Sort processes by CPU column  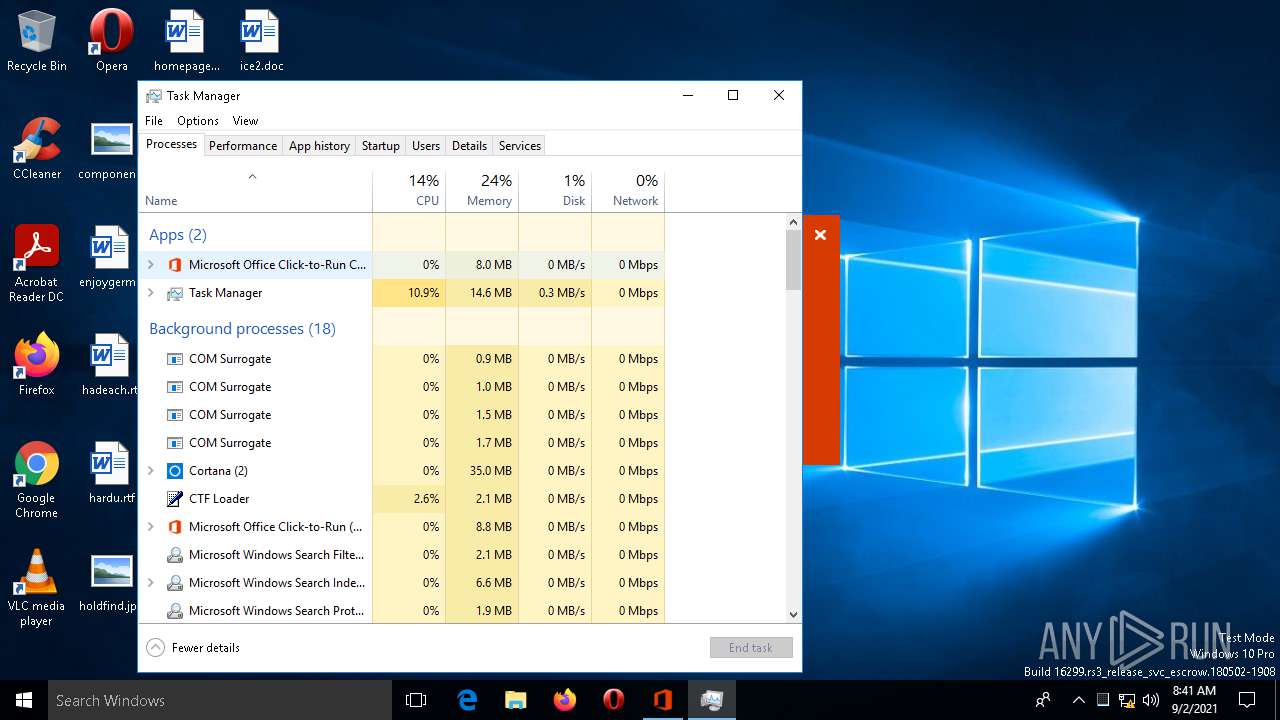coord(409,190)
